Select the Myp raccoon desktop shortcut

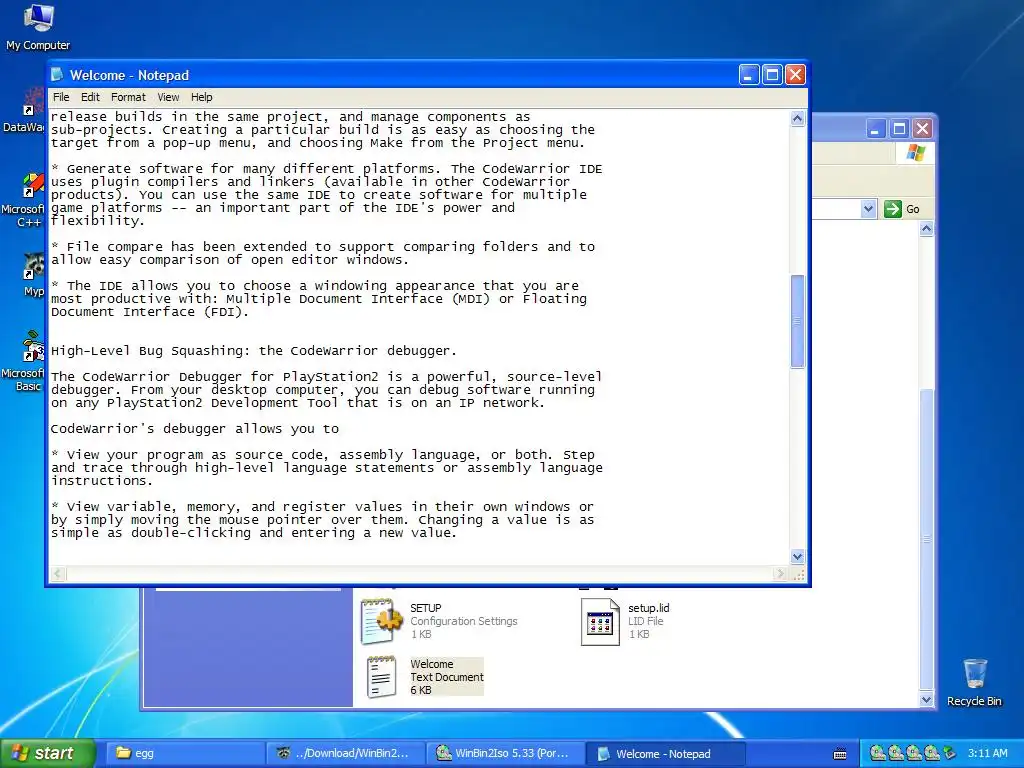[33, 274]
